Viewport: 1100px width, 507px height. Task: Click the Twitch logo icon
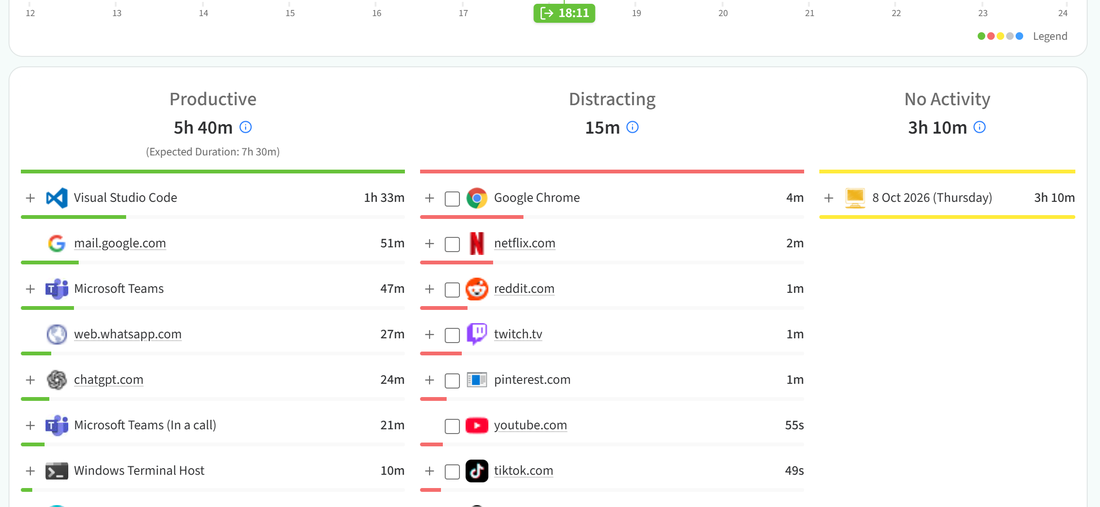[x=477, y=334]
